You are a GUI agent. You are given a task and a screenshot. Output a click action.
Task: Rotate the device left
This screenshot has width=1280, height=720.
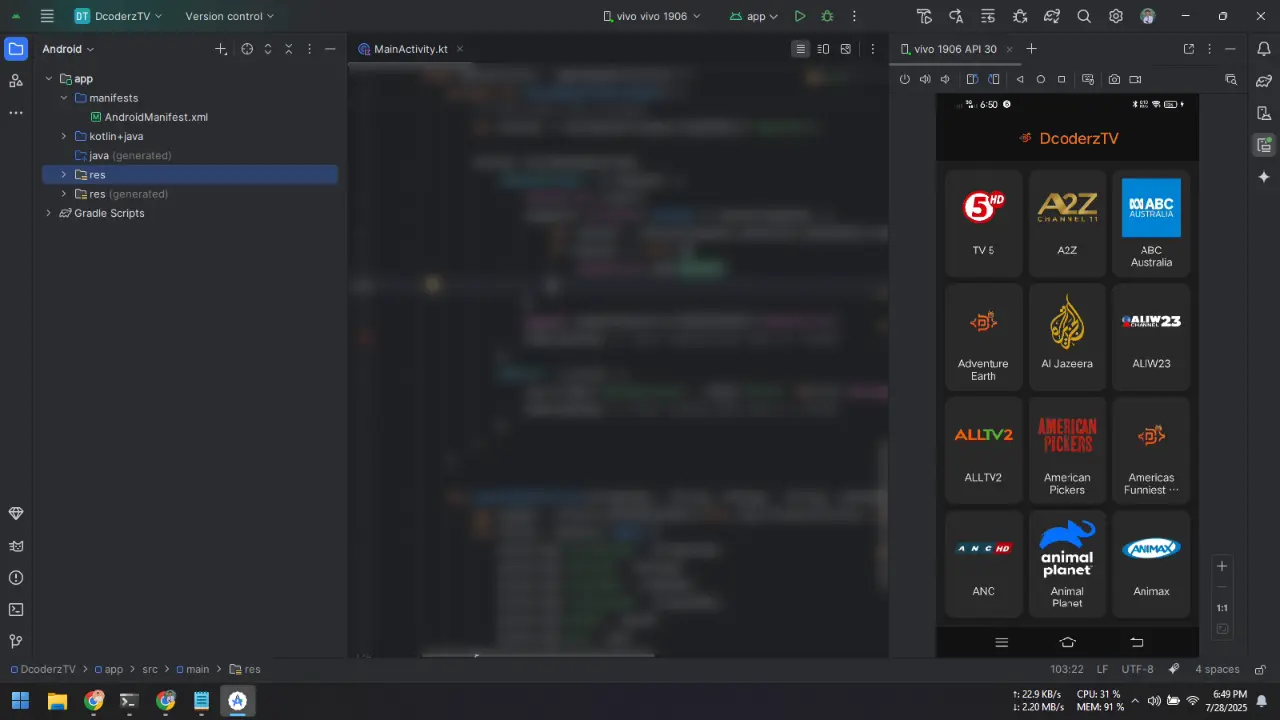click(972, 79)
